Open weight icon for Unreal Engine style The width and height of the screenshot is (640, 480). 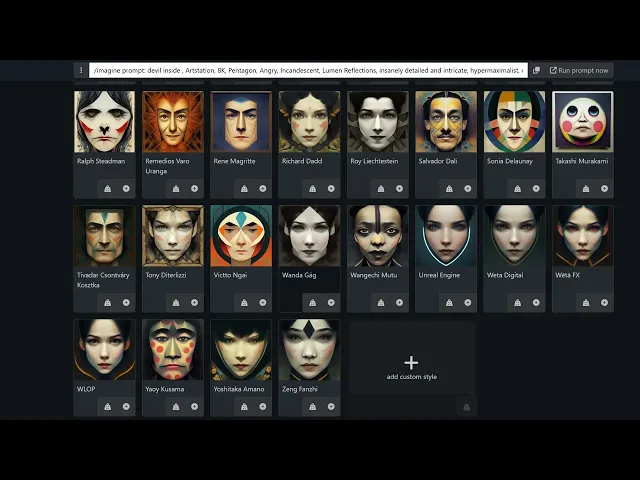coord(449,302)
